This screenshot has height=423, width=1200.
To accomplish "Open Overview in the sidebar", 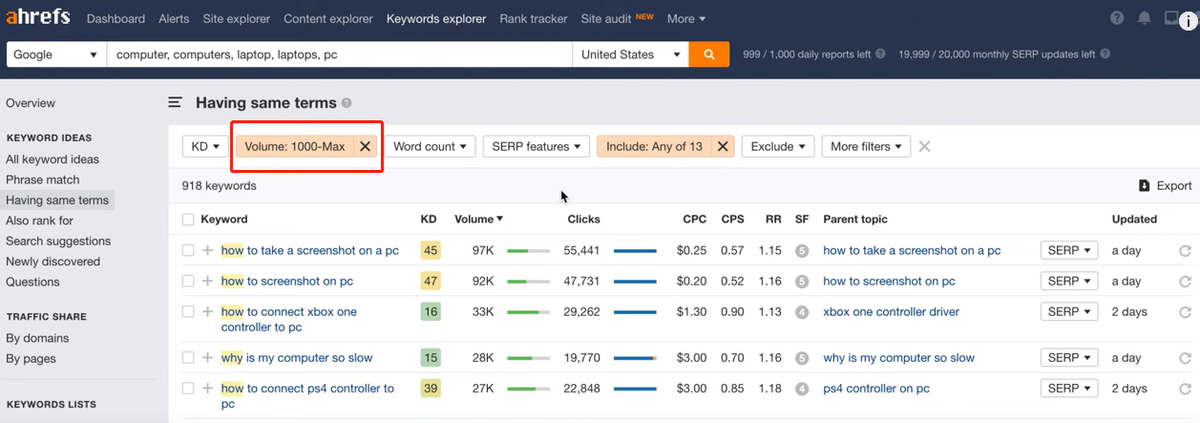I will pyautogui.click(x=31, y=103).
